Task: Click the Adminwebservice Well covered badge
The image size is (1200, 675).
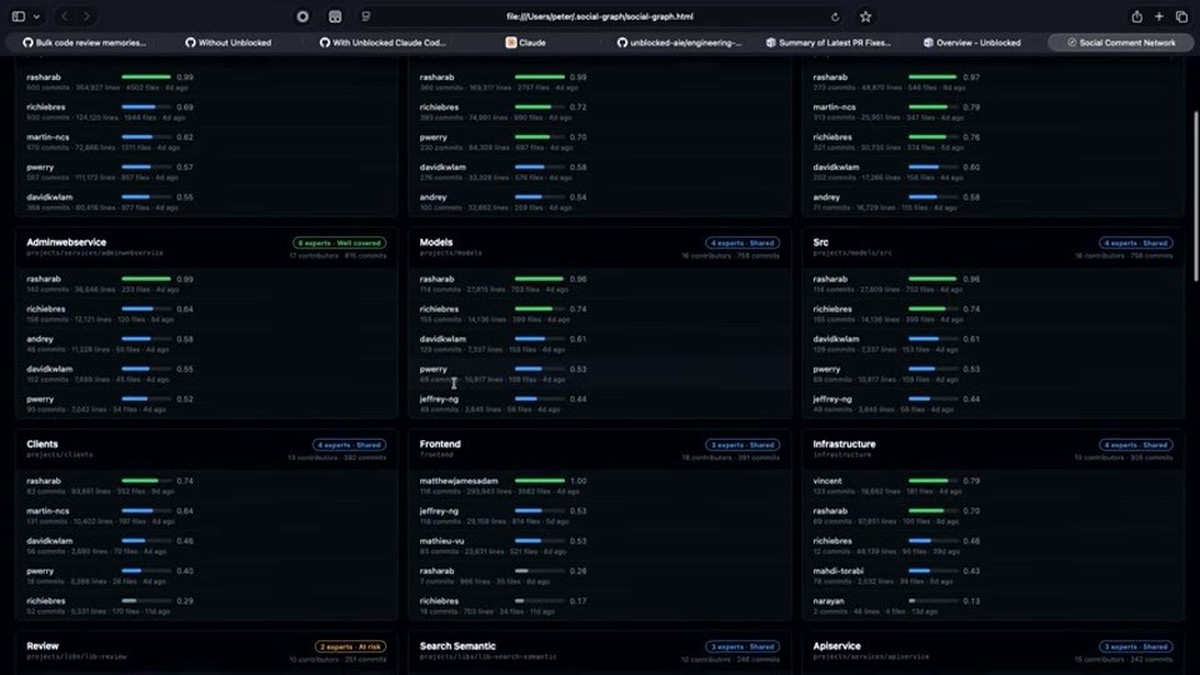Action: tap(340, 243)
